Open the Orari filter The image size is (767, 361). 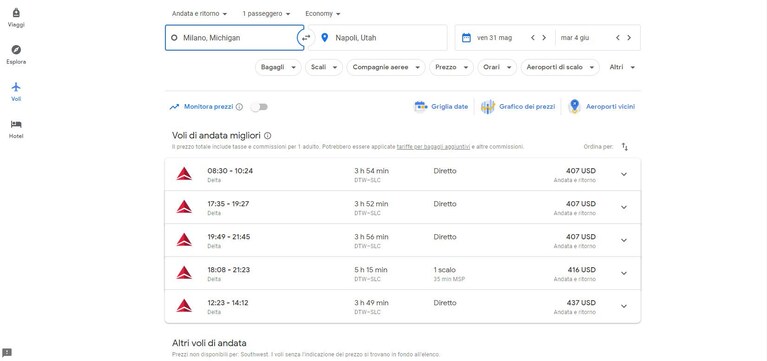point(497,68)
